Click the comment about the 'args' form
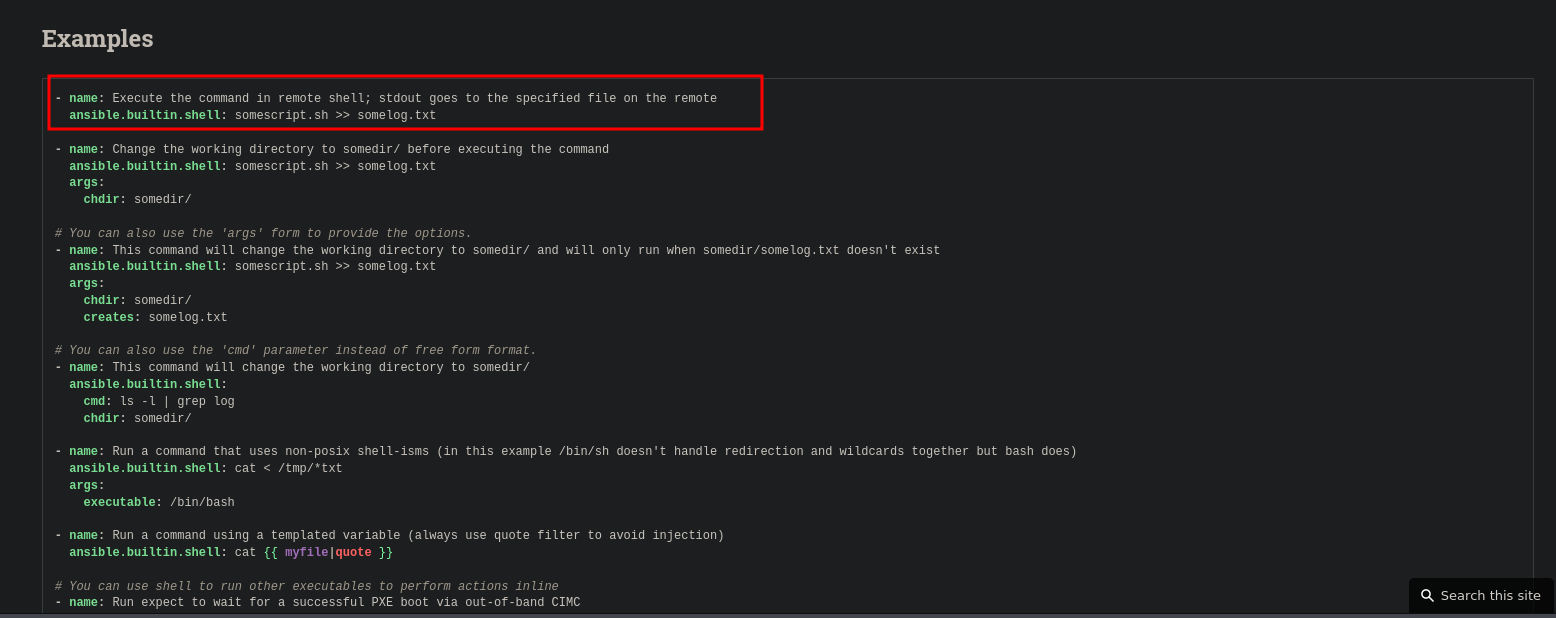Viewport: 1556px width, 618px height. 263,234
